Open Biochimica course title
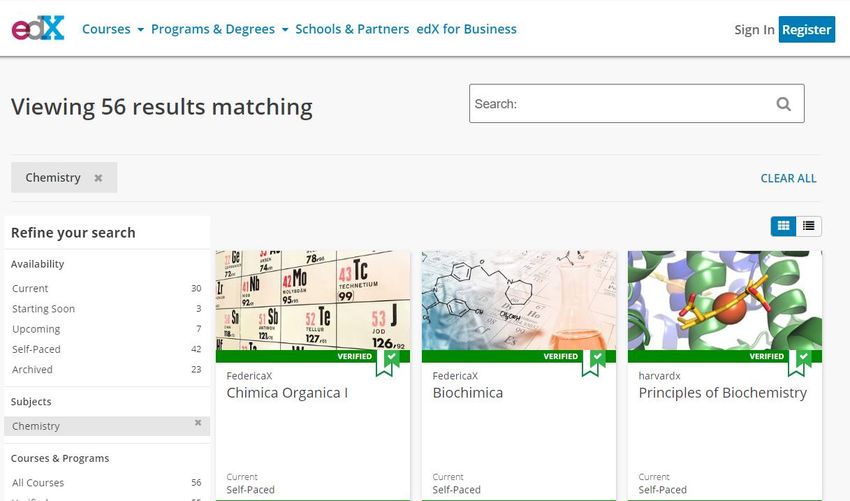The height and width of the screenshot is (501, 850). (x=468, y=393)
